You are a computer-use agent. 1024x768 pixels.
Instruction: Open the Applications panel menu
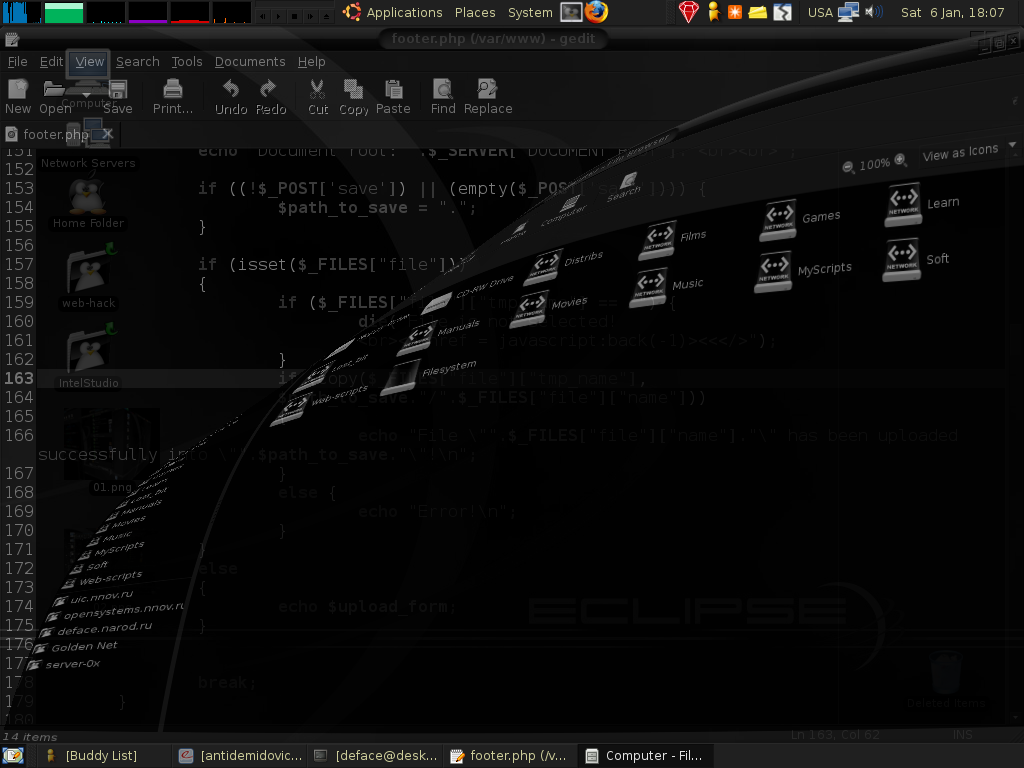tap(403, 12)
